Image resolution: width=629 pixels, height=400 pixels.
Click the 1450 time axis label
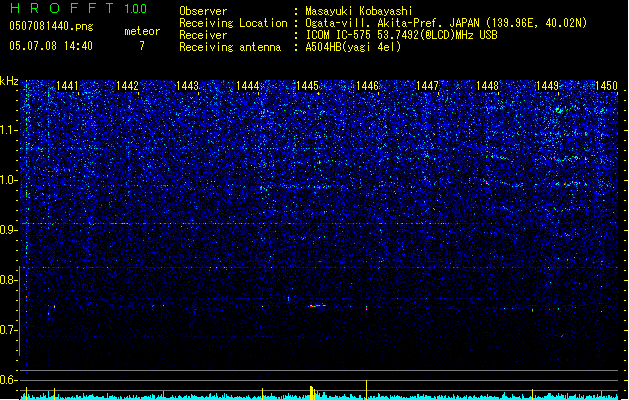pos(607,86)
